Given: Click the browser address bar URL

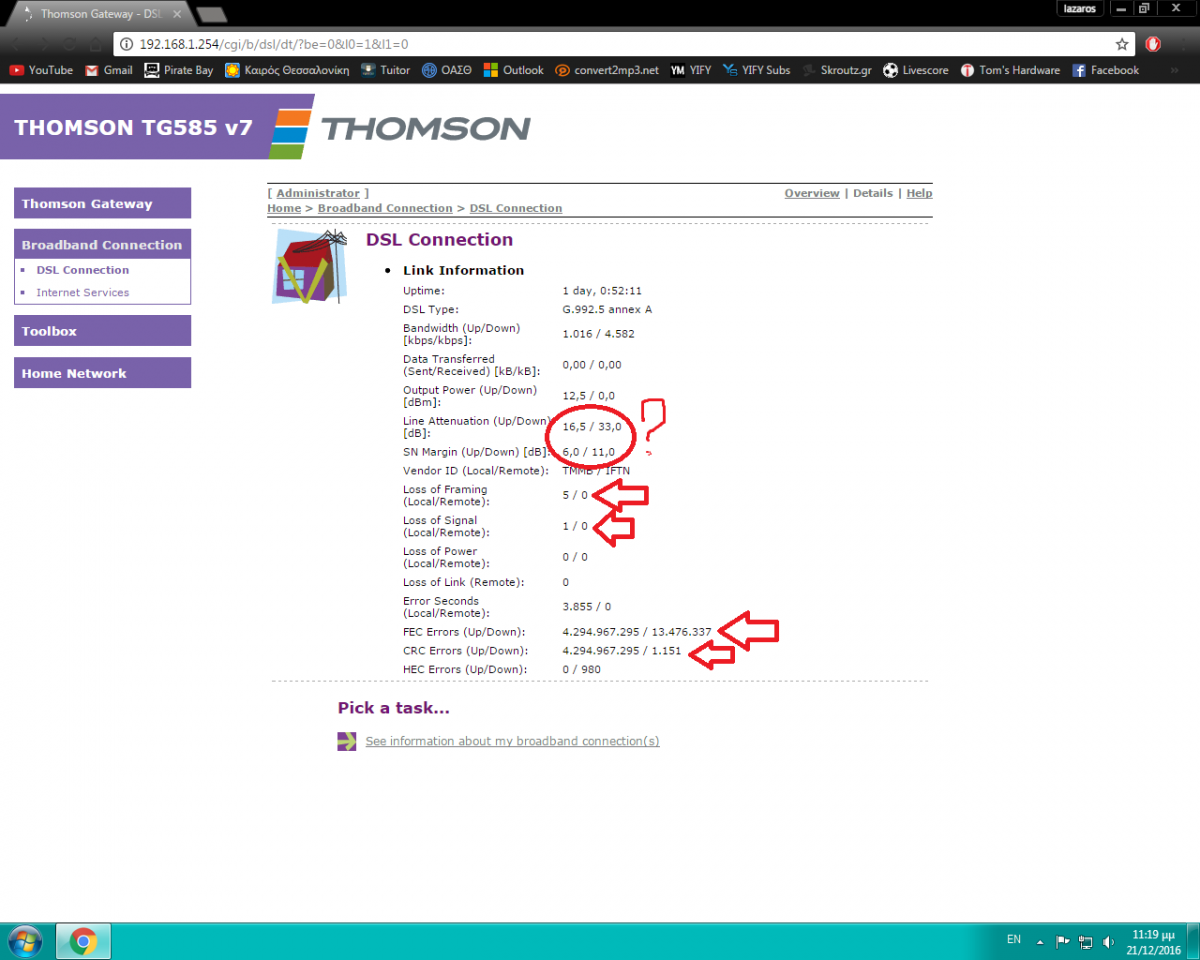Looking at the screenshot, I should (x=274, y=44).
